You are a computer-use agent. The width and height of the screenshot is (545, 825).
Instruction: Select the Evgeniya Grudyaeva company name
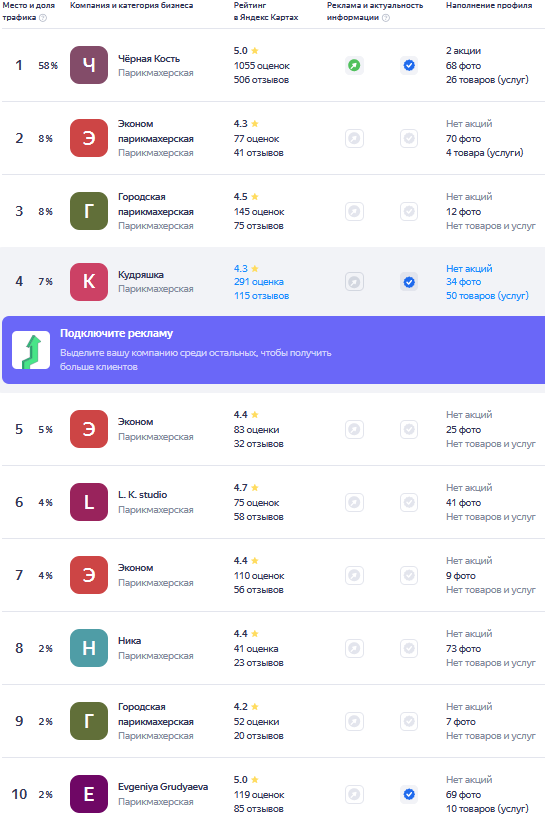point(163,787)
